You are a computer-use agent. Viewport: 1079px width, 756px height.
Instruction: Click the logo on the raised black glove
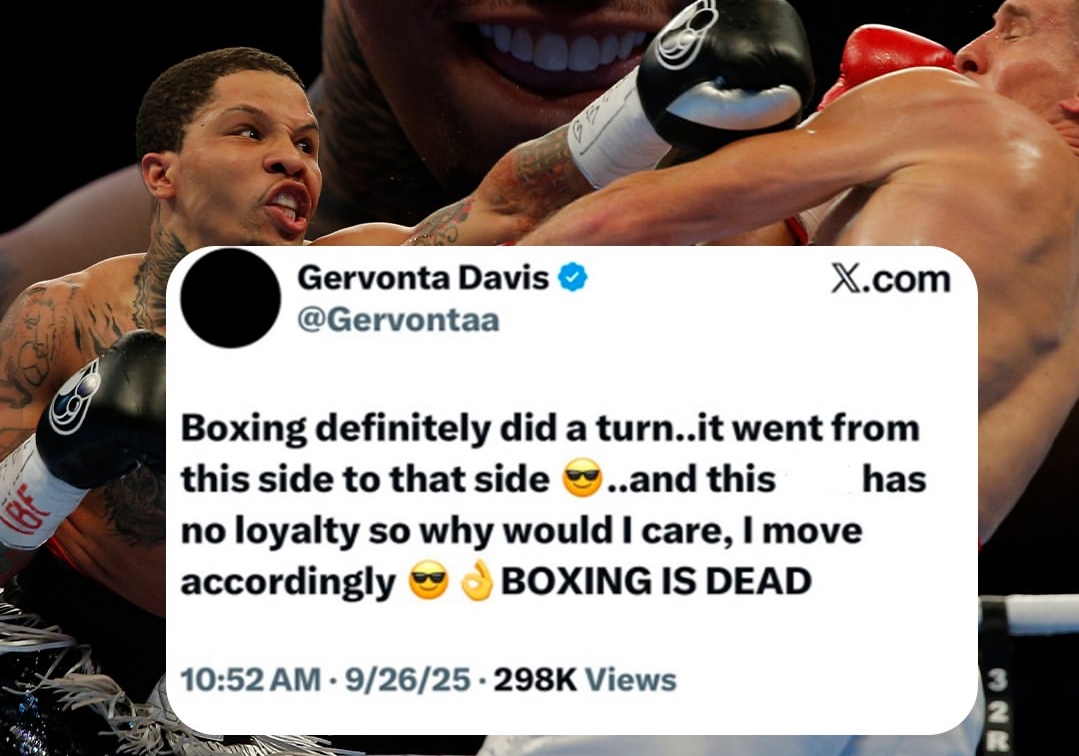684,32
